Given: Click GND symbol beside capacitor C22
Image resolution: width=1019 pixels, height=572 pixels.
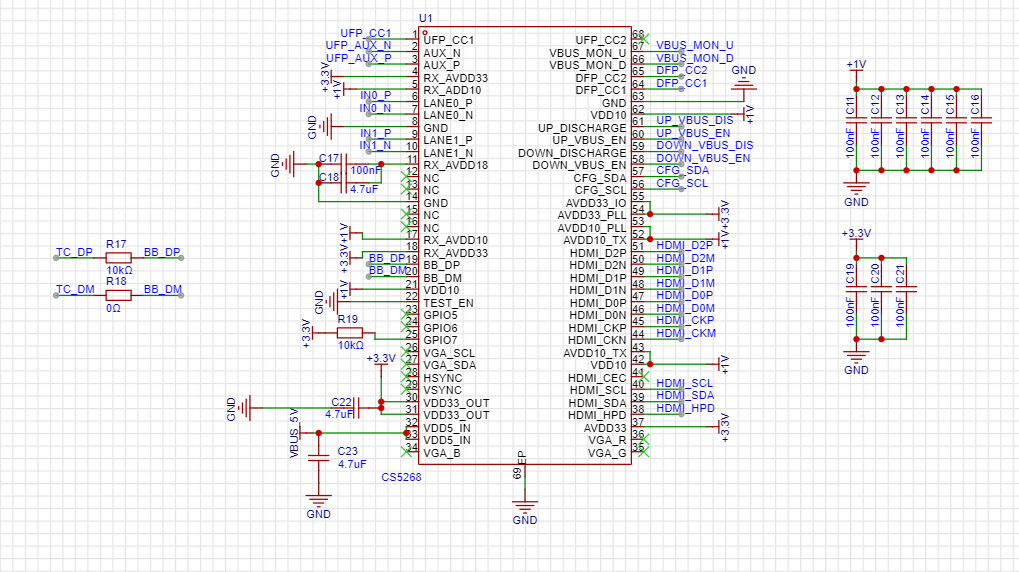Looking at the screenshot, I should click(245, 408).
